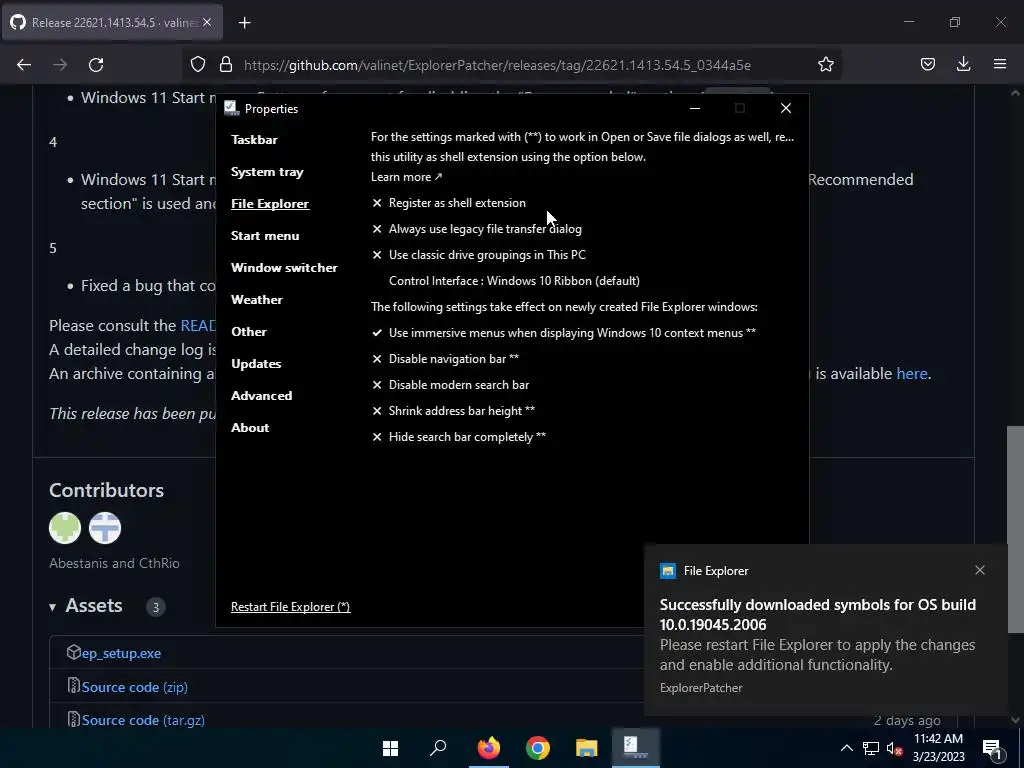Image resolution: width=1024 pixels, height=768 pixels.
Task: Toggle Use classic drive groupings in This PC
Action: 479,255
